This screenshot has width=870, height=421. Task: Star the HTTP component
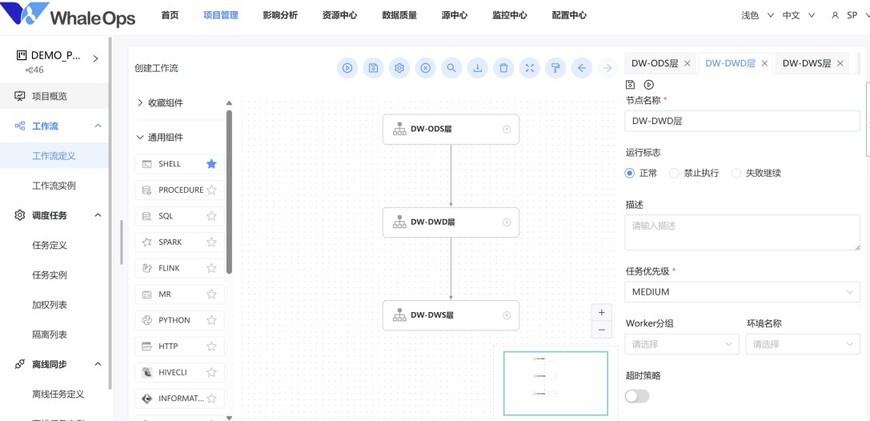pyautogui.click(x=211, y=346)
